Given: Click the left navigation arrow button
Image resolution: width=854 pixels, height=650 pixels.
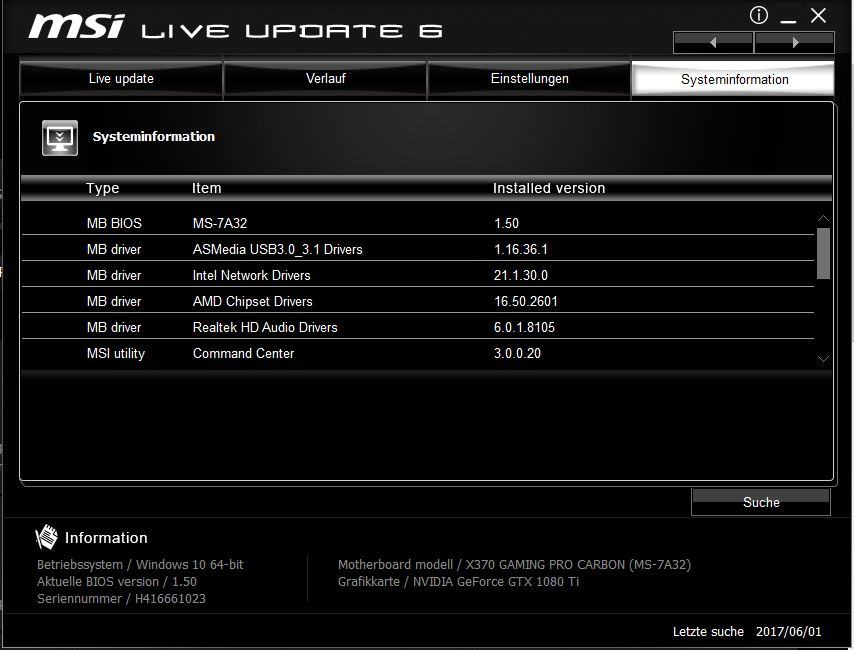Looking at the screenshot, I should (713, 42).
